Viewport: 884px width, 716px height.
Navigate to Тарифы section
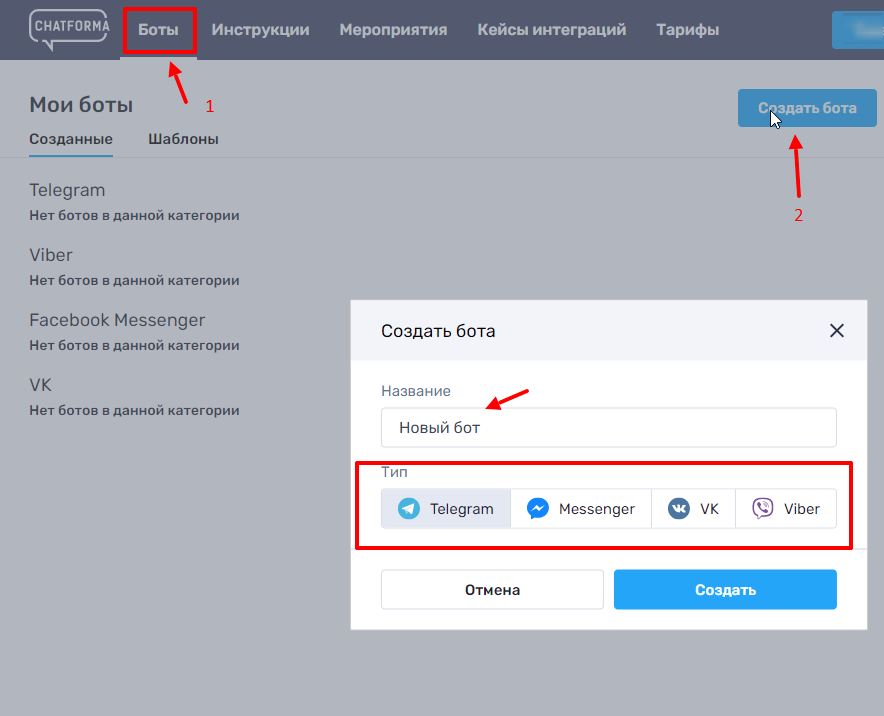tap(687, 30)
